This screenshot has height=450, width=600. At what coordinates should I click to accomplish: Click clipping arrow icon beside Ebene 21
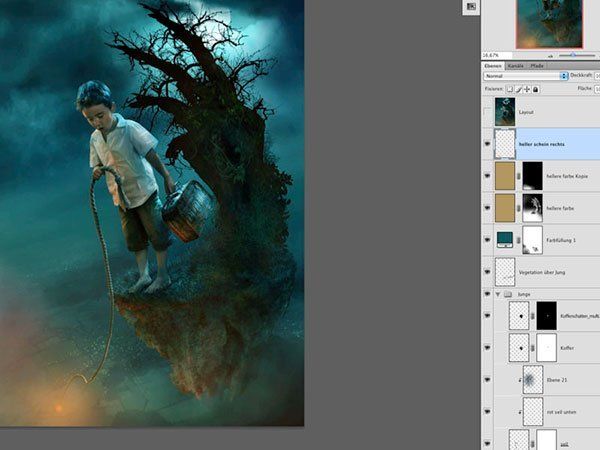[x=520, y=380]
